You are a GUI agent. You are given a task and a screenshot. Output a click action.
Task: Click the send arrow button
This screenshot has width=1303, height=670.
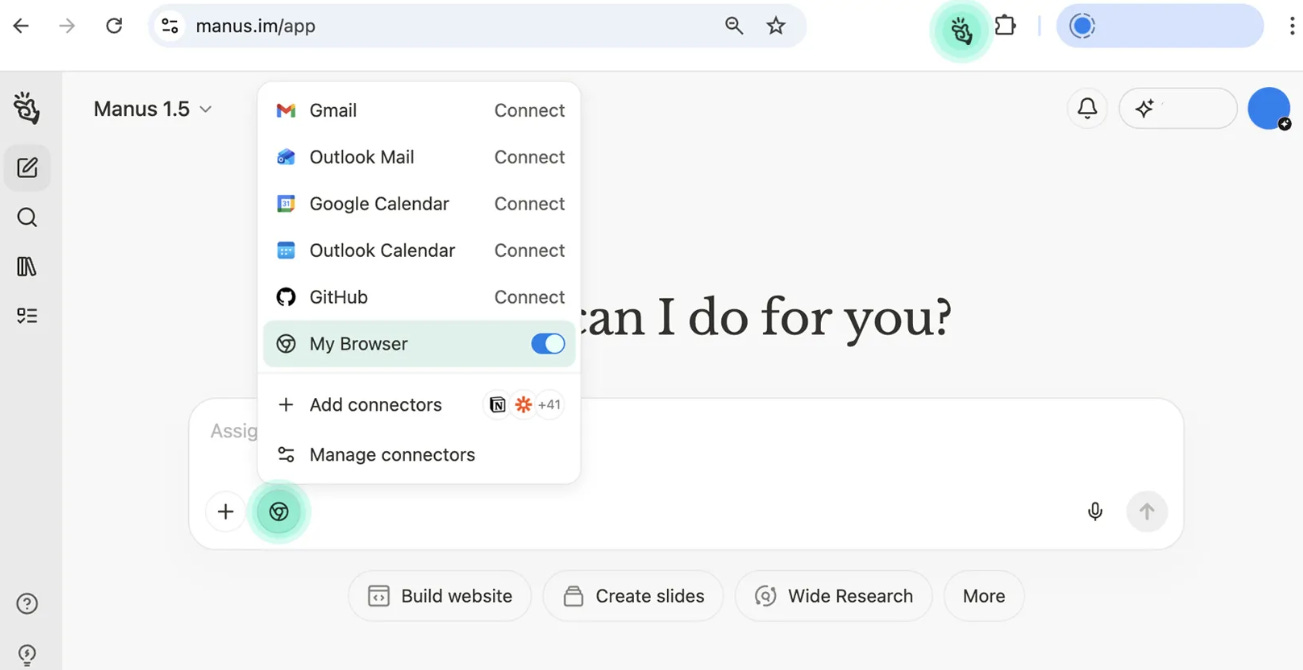pyautogui.click(x=1147, y=512)
